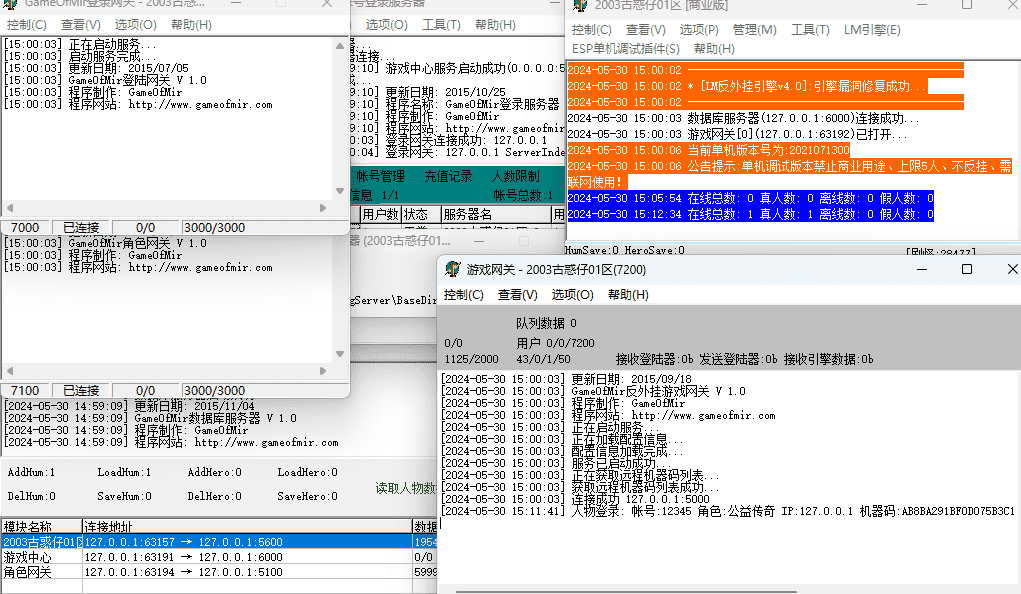Open 控制(C) menu in 商业版 engine window

591,30
